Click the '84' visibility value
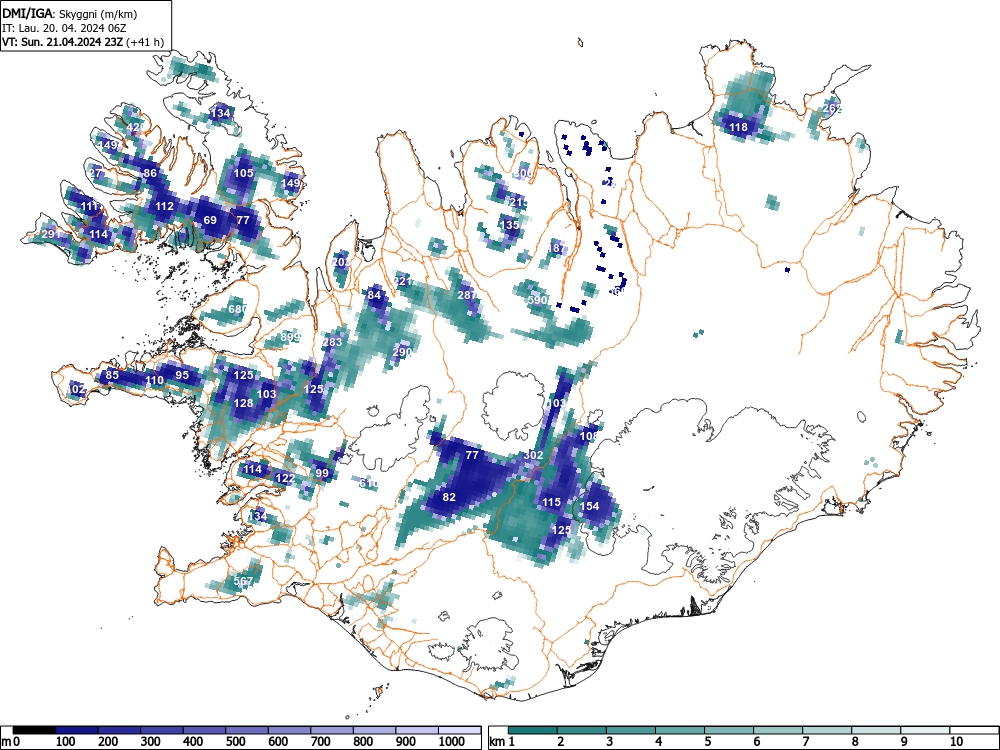Screen dimensions: 1000x750 pyautogui.click(x=374, y=295)
